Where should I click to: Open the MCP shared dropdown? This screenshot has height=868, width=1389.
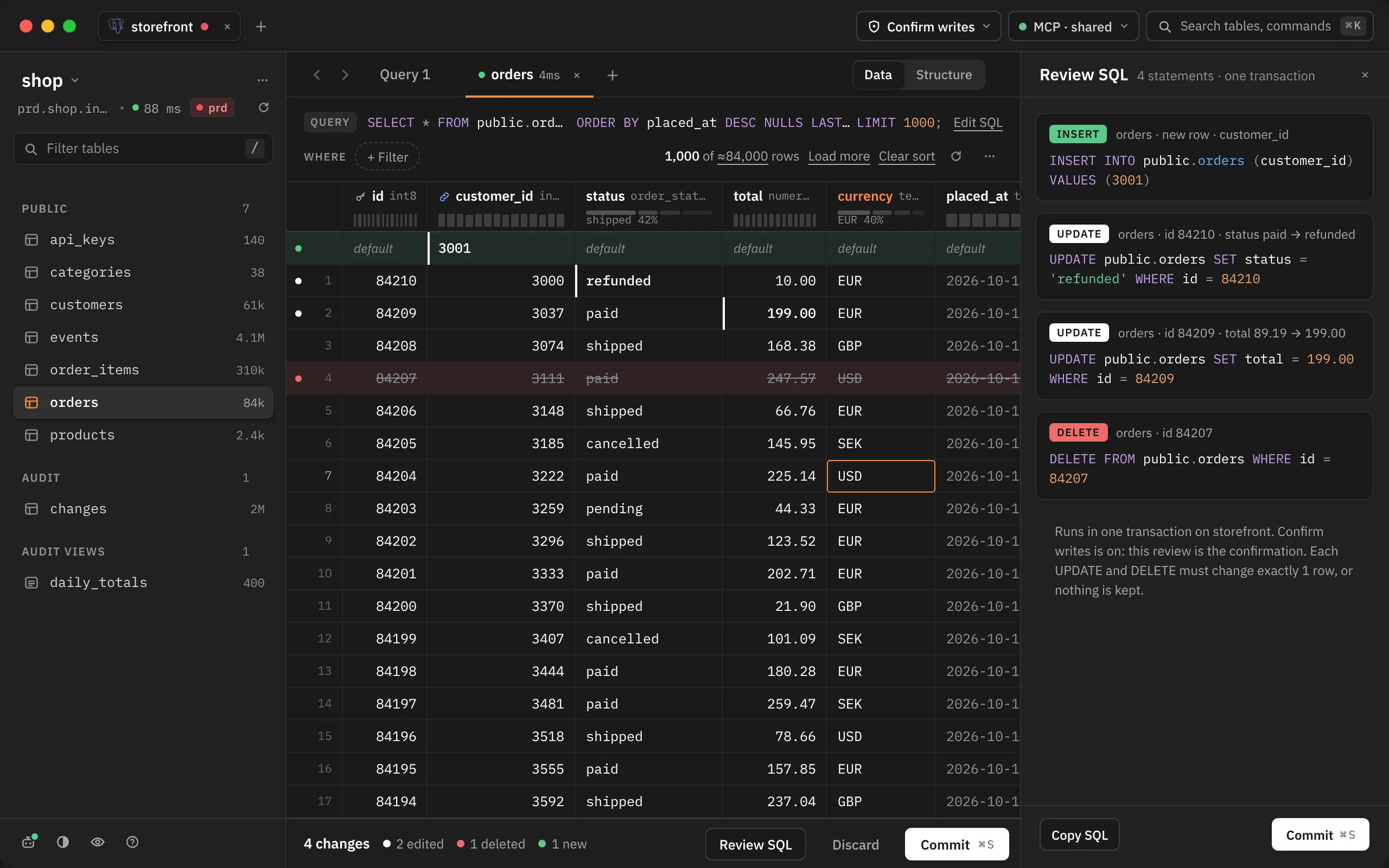pos(1073,27)
